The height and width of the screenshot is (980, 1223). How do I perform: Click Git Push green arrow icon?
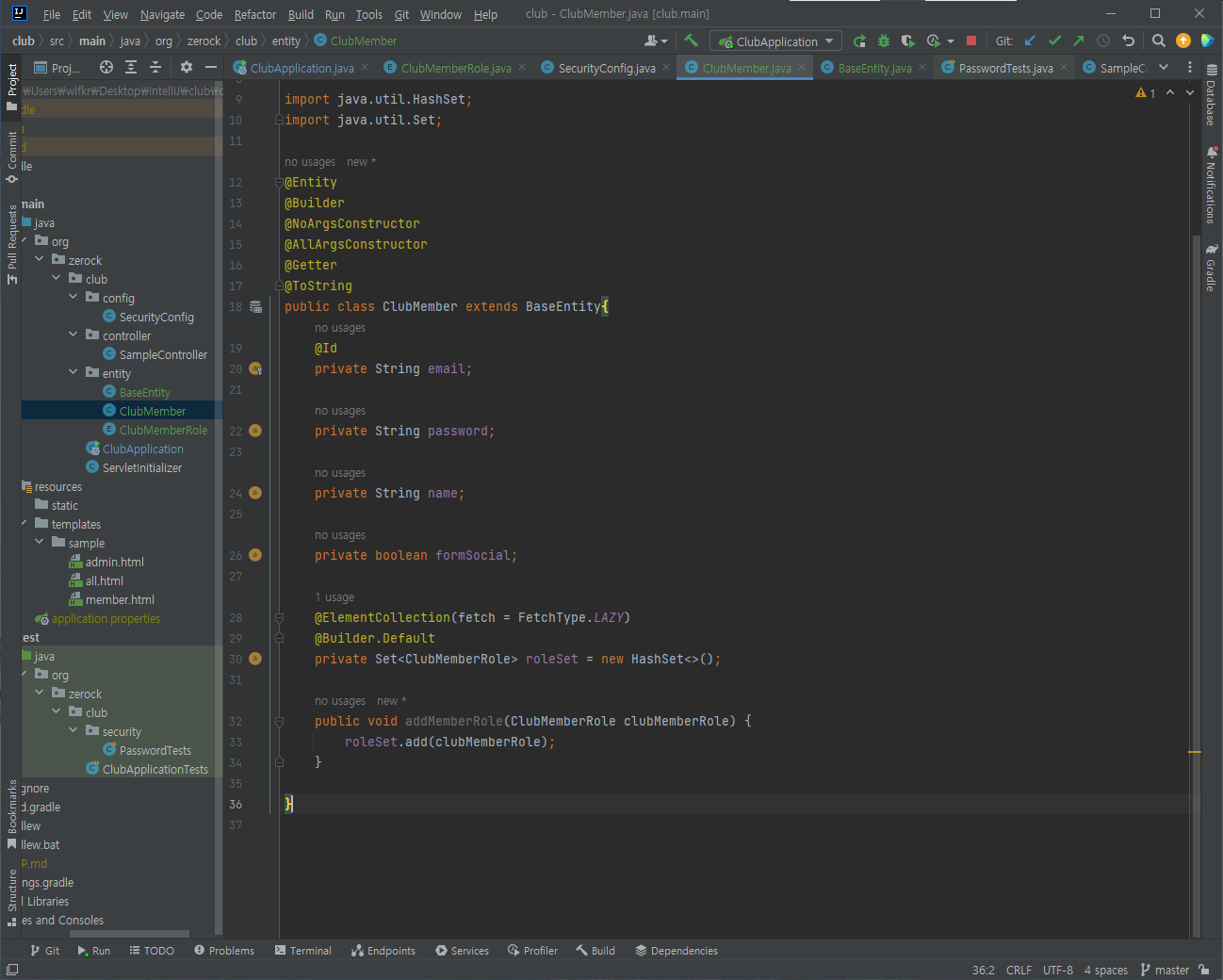pyautogui.click(x=1079, y=41)
